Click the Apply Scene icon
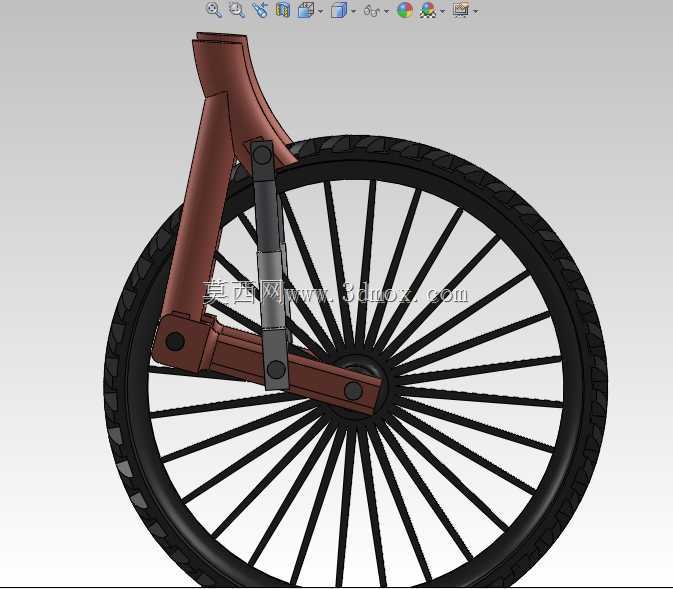The width and height of the screenshot is (673, 589). pyautogui.click(x=428, y=10)
